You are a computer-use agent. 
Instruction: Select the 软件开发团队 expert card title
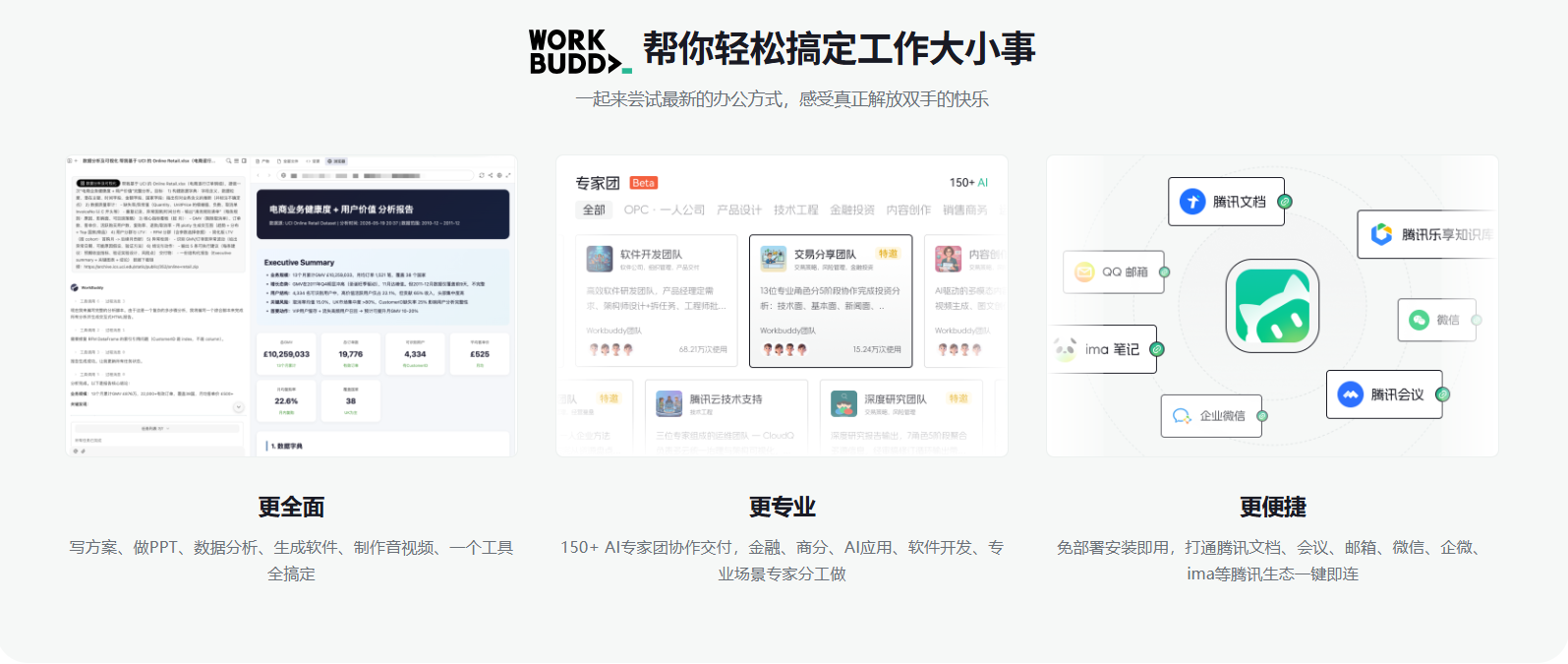651,254
